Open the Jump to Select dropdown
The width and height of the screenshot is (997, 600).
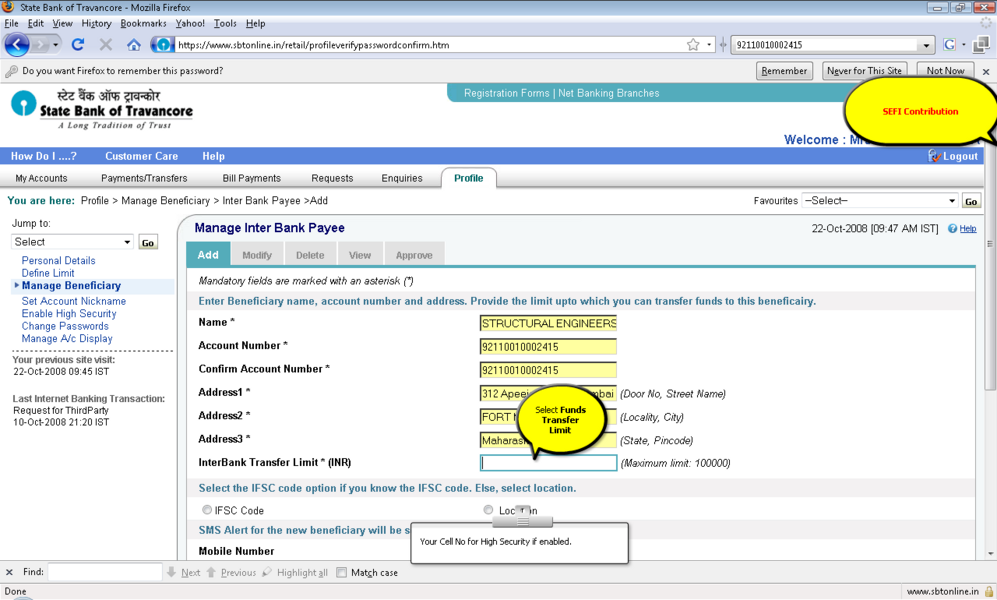click(x=72, y=242)
